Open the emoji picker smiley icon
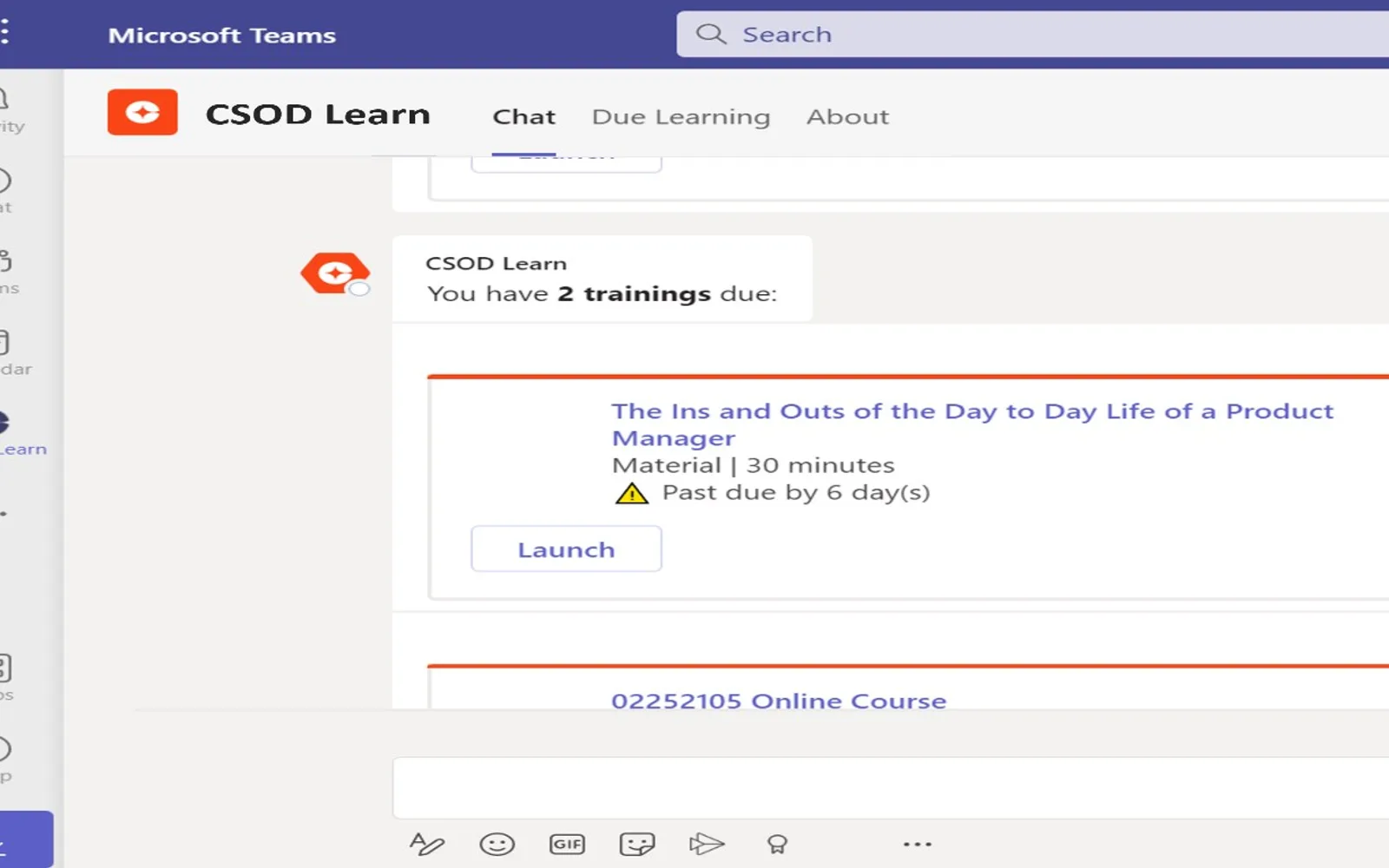The width and height of the screenshot is (1389, 868). pyautogui.click(x=497, y=844)
